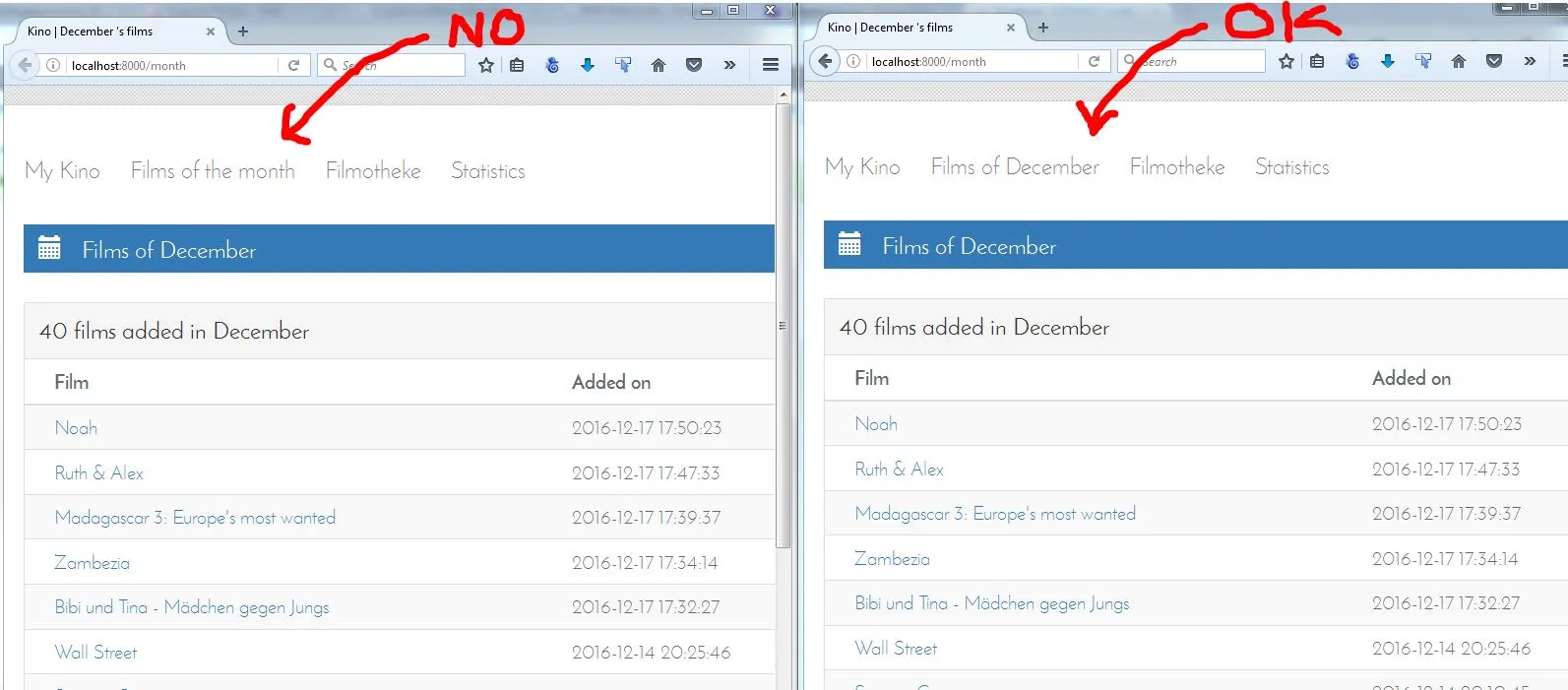Open Statistics nav item in right window

(1291, 166)
